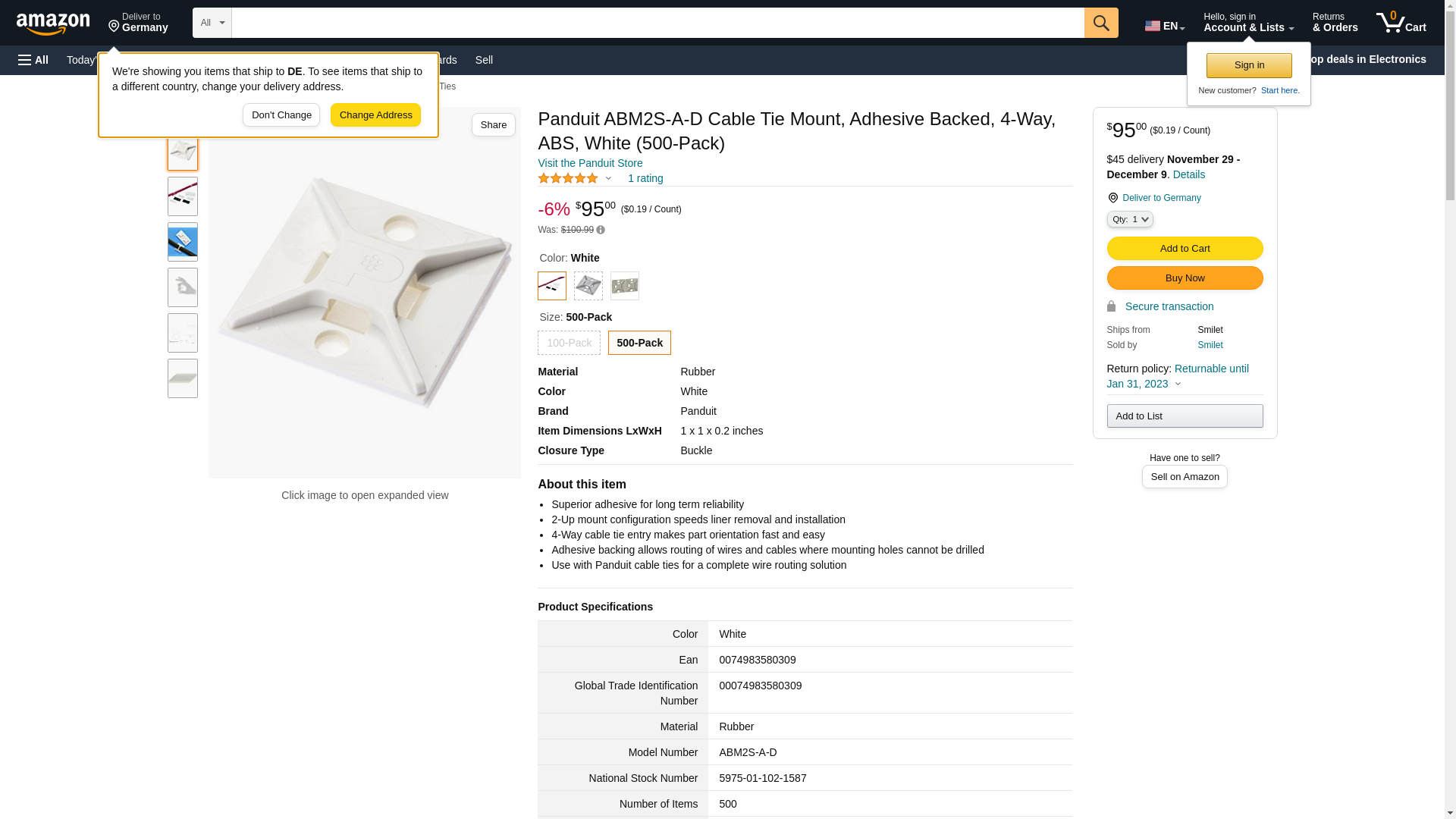The image size is (1456, 819).
Task: Open the Sell navigation item
Action: click(484, 60)
